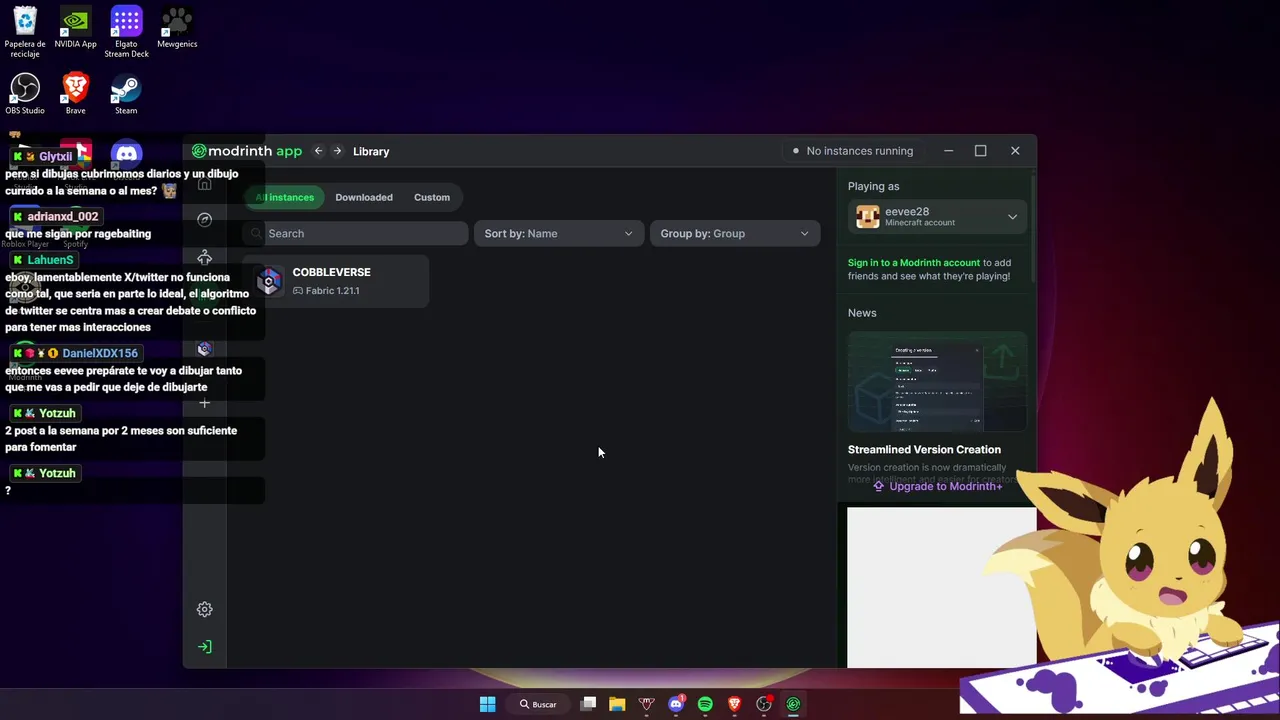This screenshot has height=720, width=1280.
Task: Open Task View in the taskbar
Action: coord(588,704)
